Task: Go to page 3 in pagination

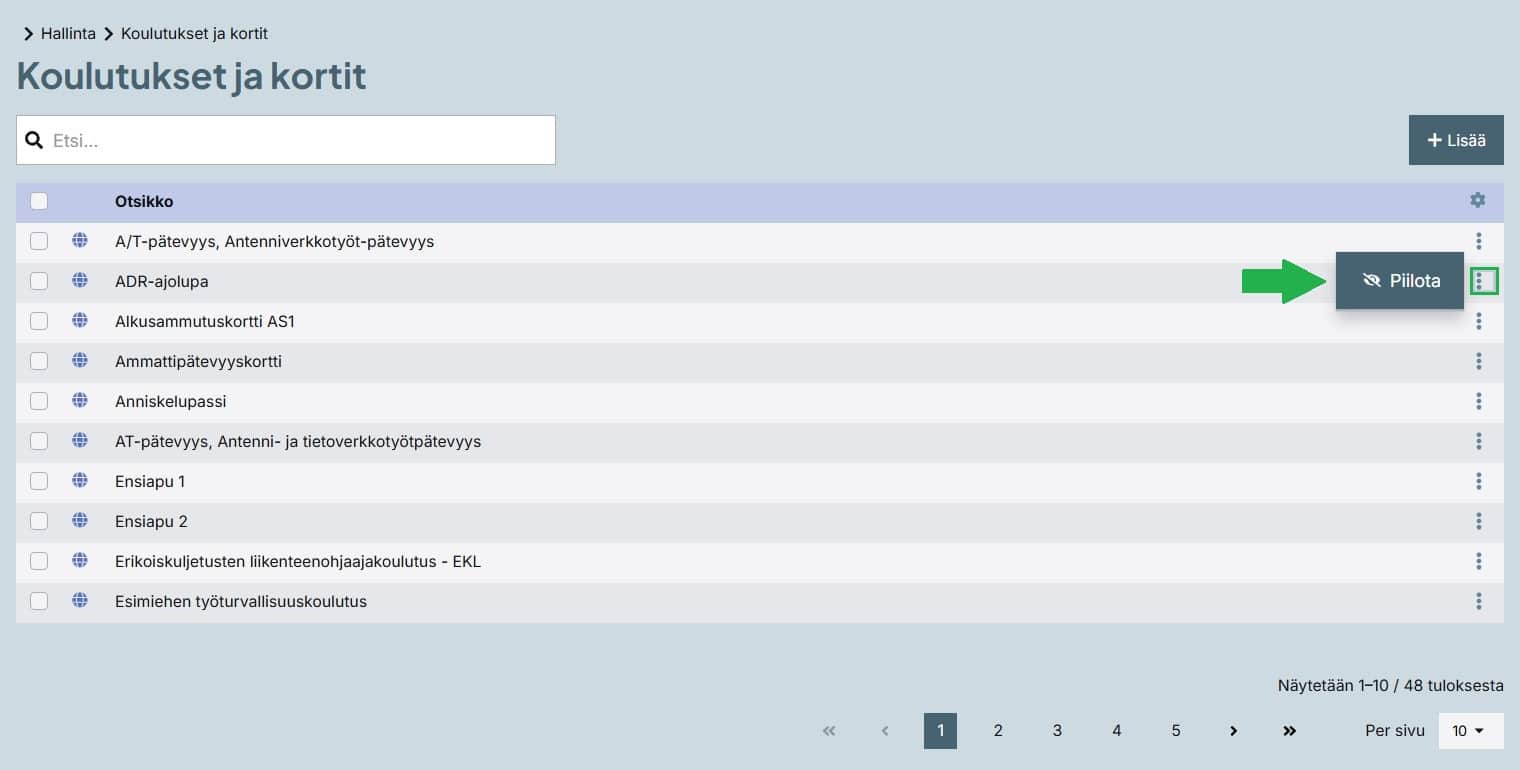Action: coord(1057,731)
